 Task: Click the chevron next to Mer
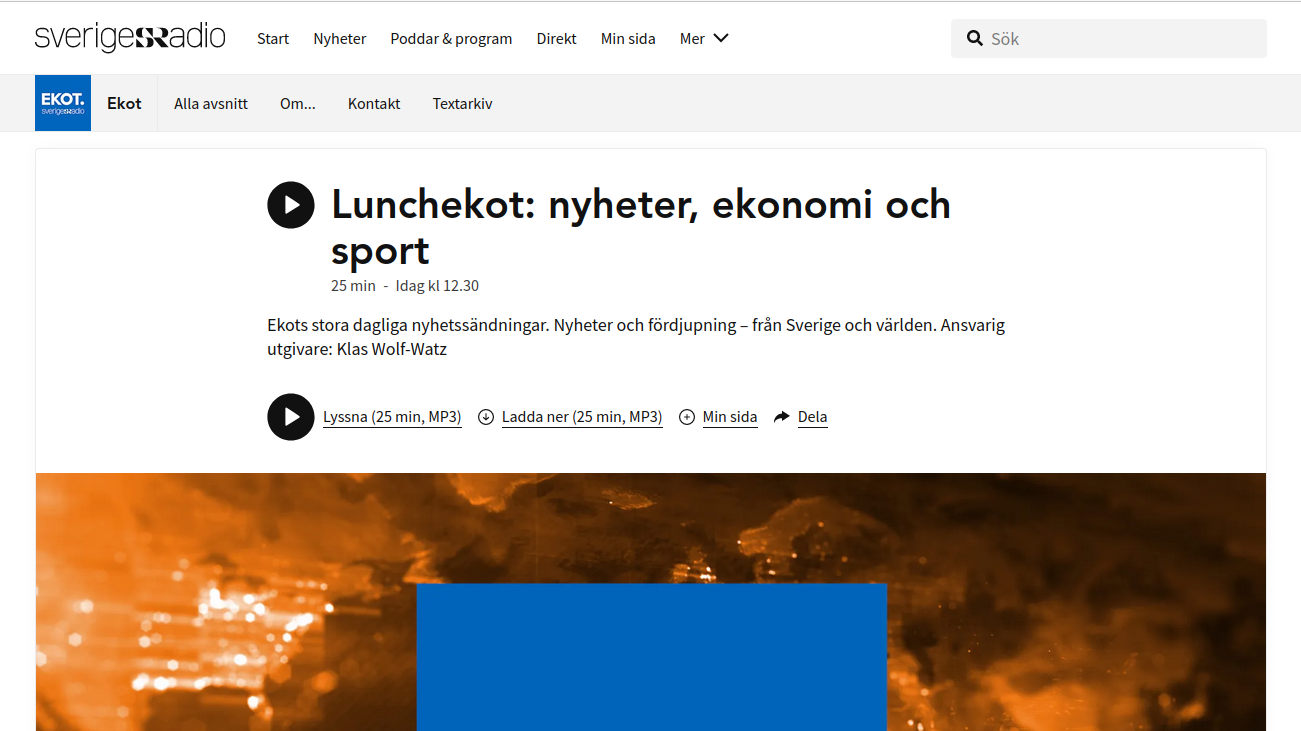(721, 38)
